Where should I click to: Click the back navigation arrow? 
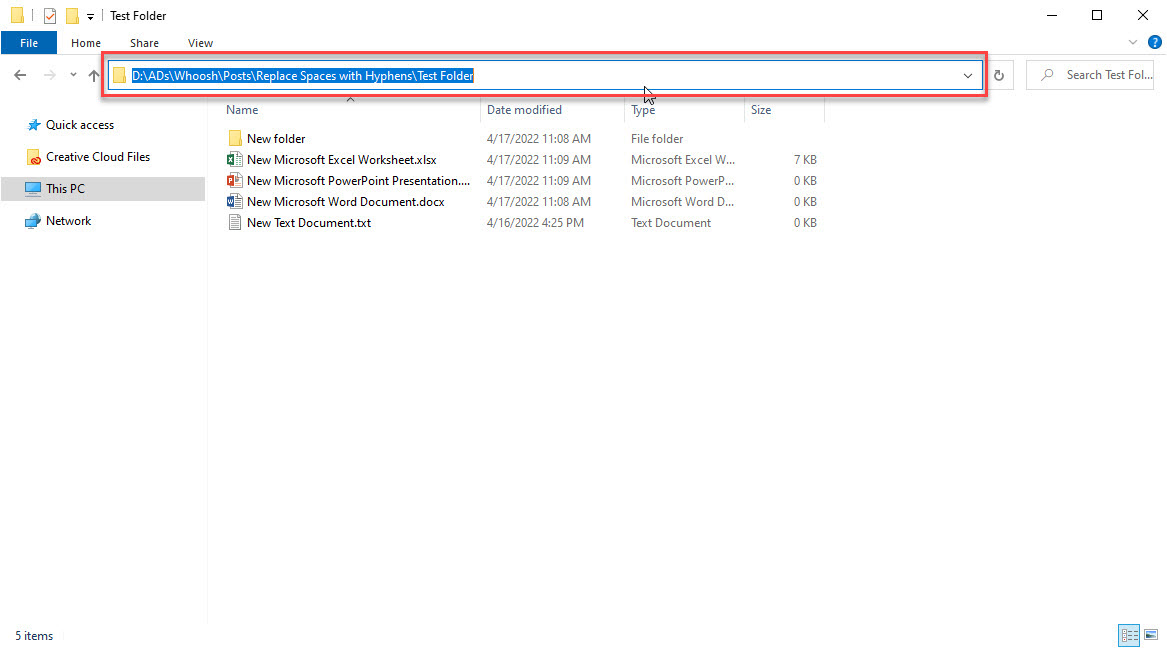[19, 74]
